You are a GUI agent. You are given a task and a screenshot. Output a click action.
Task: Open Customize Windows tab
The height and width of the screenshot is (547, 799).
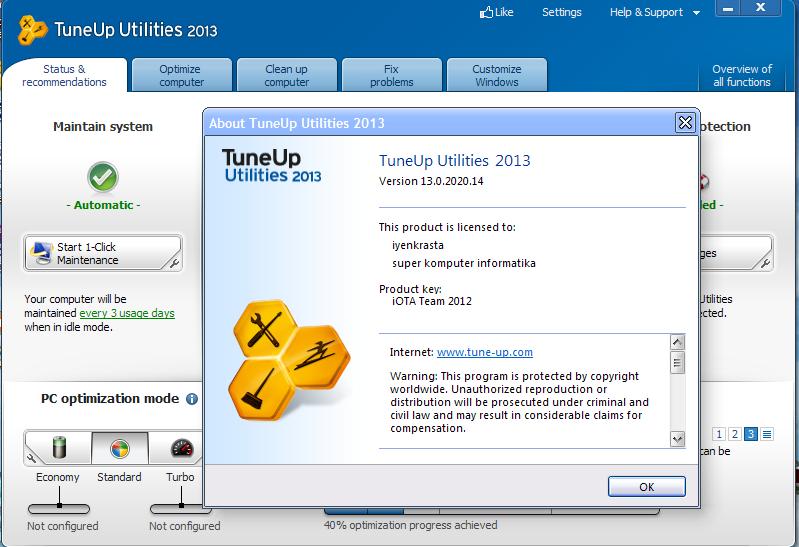(x=497, y=75)
